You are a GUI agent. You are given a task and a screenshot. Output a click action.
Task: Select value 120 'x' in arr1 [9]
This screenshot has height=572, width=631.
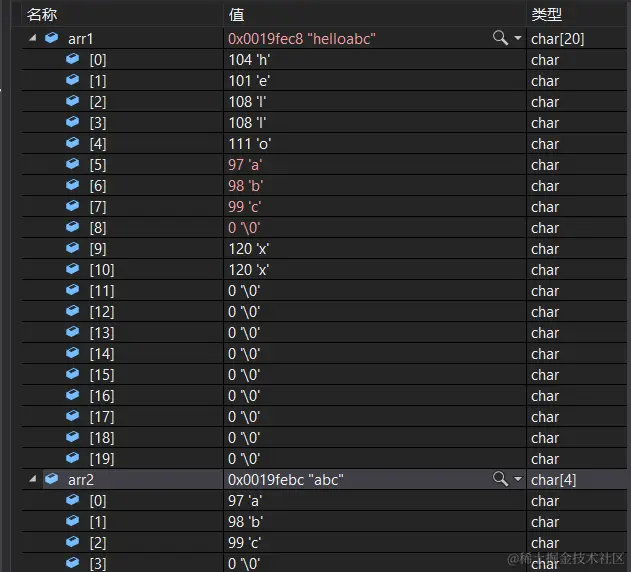(249, 249)
